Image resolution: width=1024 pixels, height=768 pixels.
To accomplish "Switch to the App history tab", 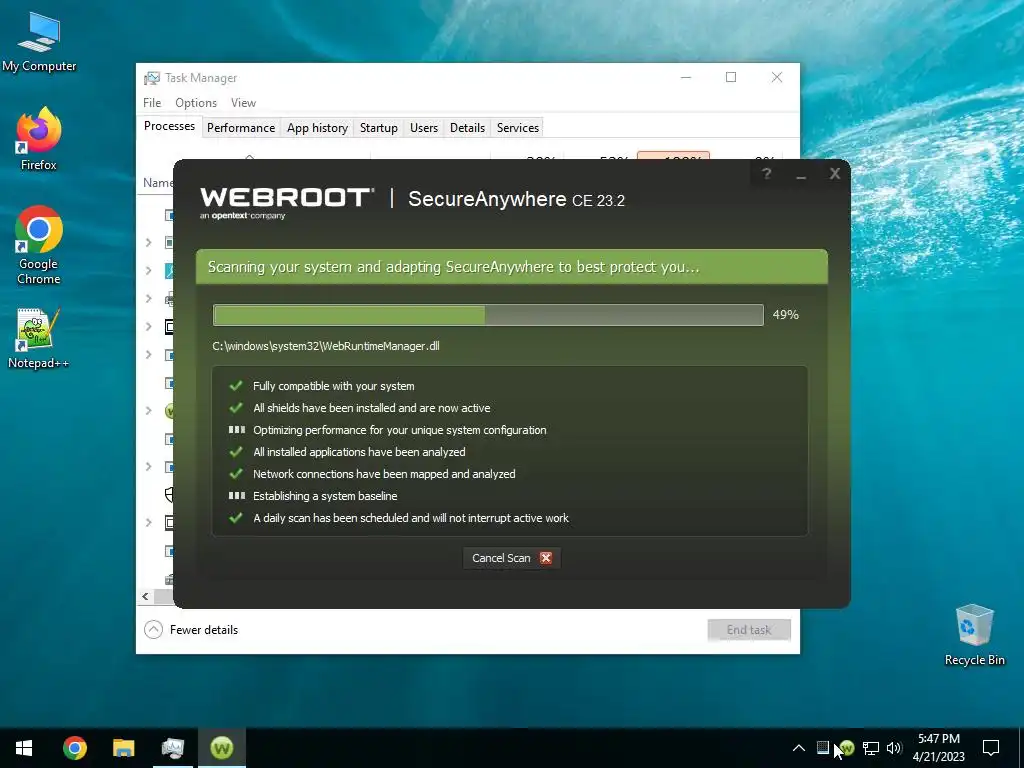I will [317, 127].
